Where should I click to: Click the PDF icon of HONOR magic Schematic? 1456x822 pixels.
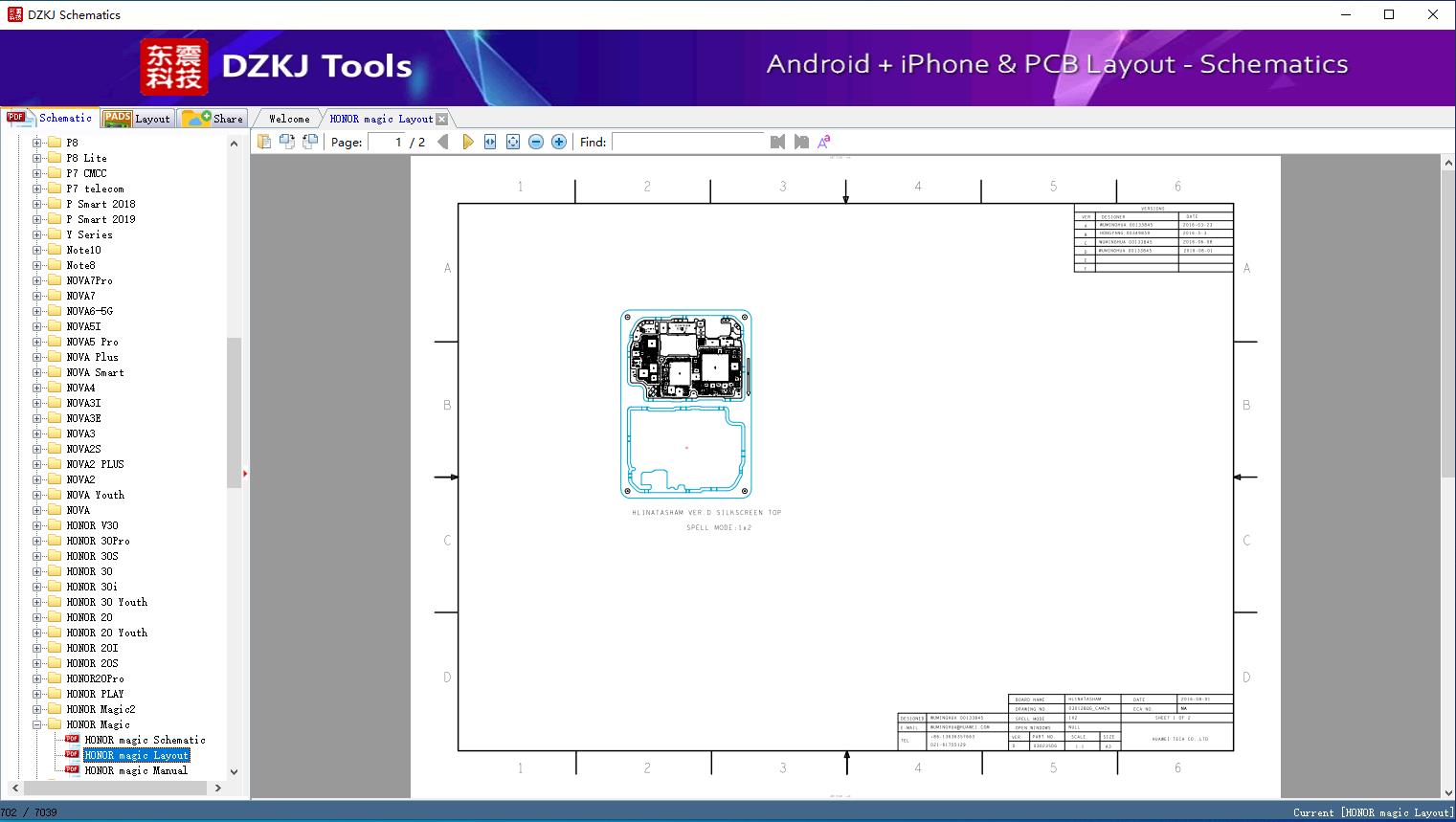(x=72, y=740)
